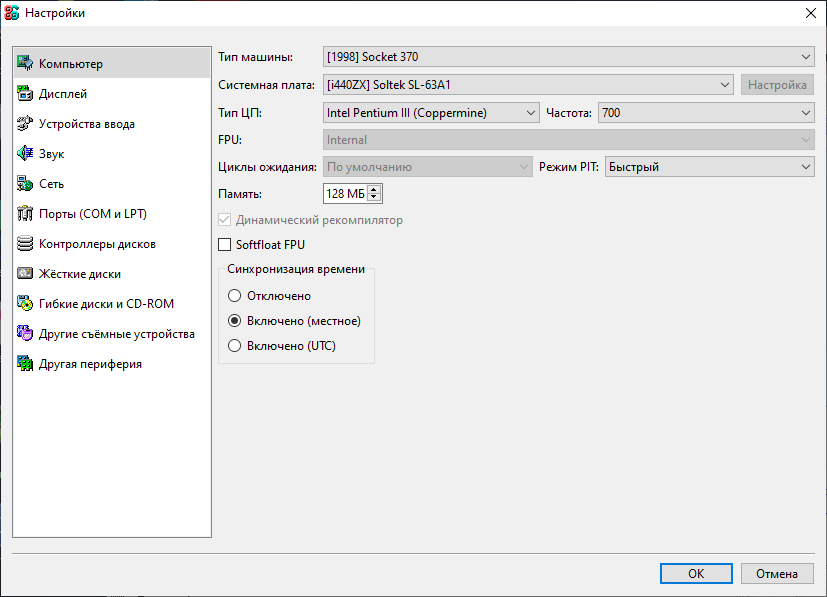Image resolution: width=827 pixels, height=597 pixels.
Task: Click the Дисплей monitor icon in sidebar
Action: tap(25, 94)
